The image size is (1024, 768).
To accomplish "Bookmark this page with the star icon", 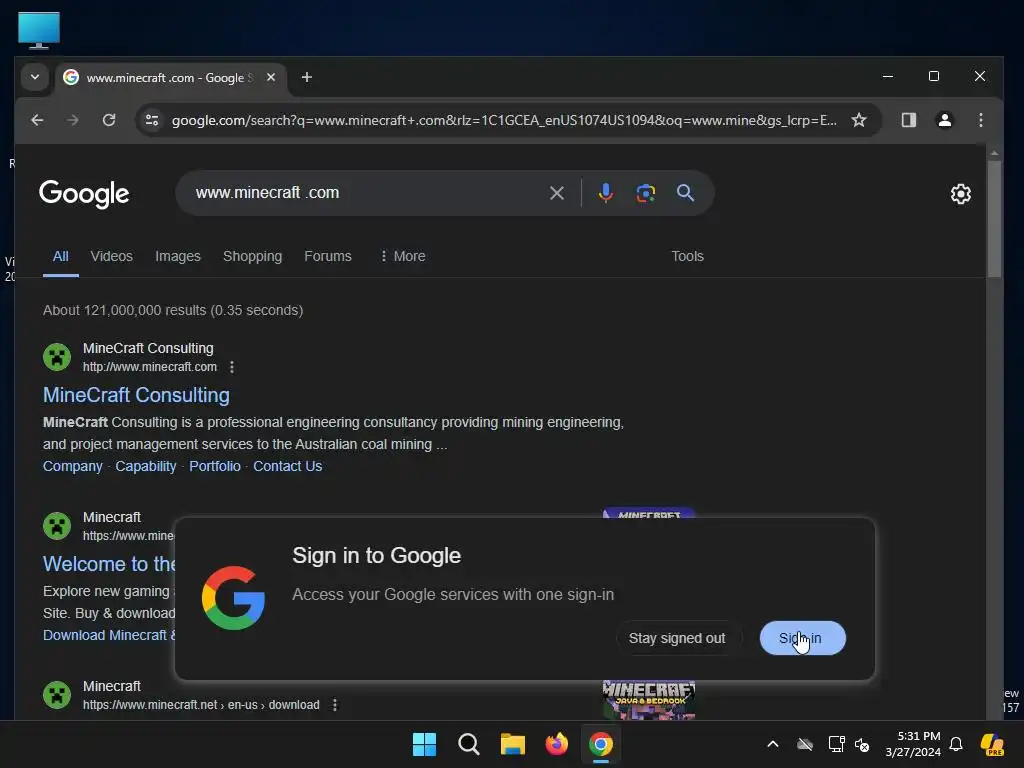I will click(859, 120).
